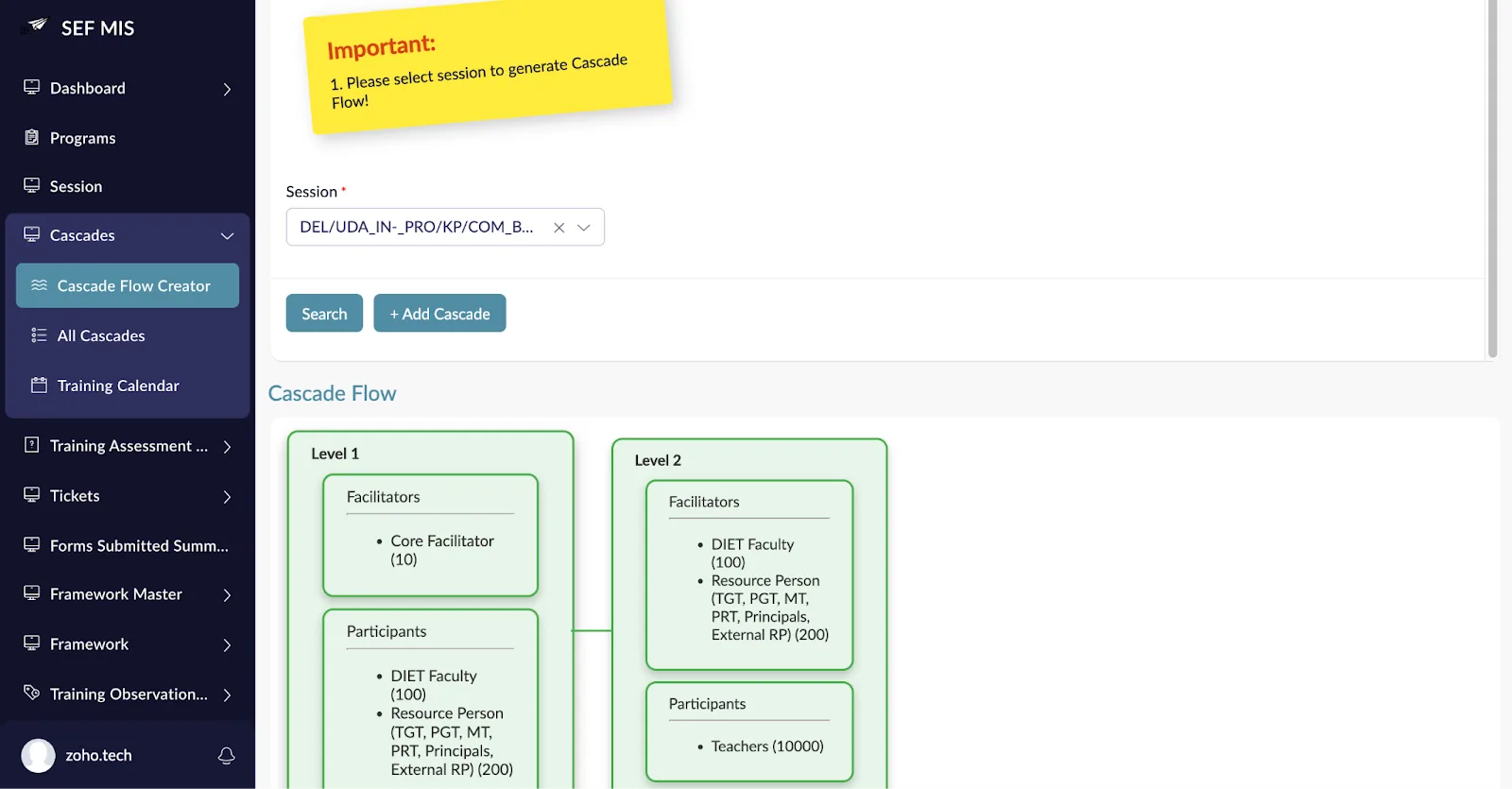Click the Cascades monitor icon
Image resolution: width=1512 pixels, height=789 pixels.
[x=32, y=234]
